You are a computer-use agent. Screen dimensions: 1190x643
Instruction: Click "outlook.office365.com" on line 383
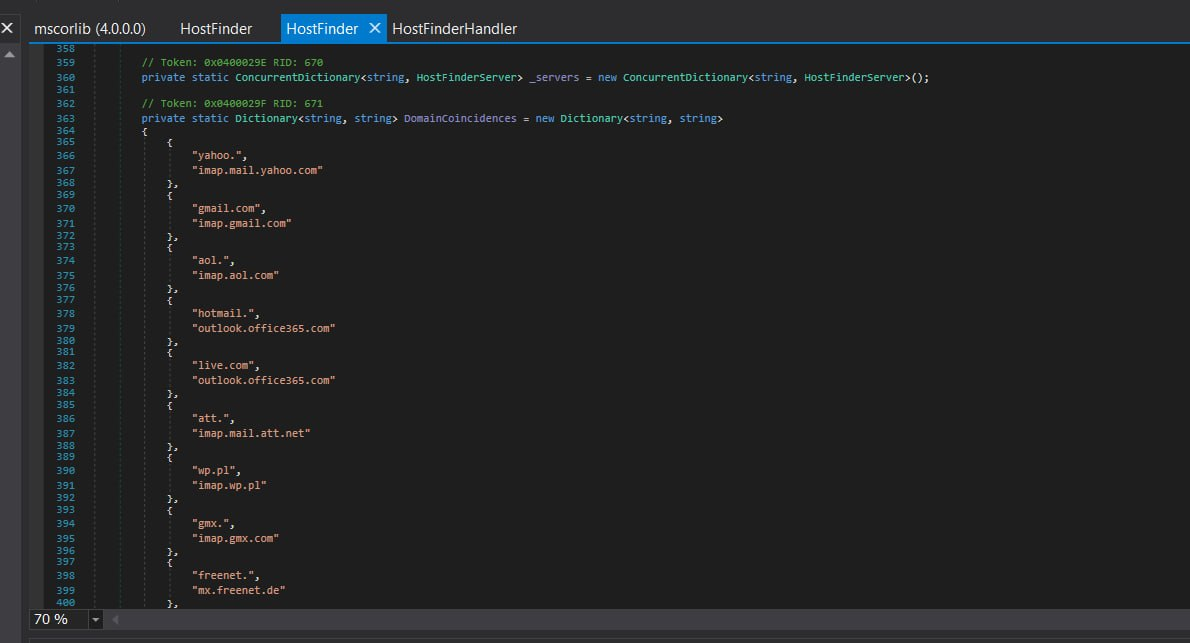(x=263, y=380)
